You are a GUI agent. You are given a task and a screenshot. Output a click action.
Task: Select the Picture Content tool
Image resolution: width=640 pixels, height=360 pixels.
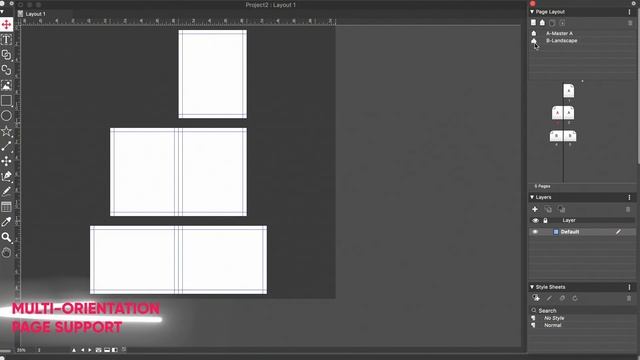click(6, 85)
